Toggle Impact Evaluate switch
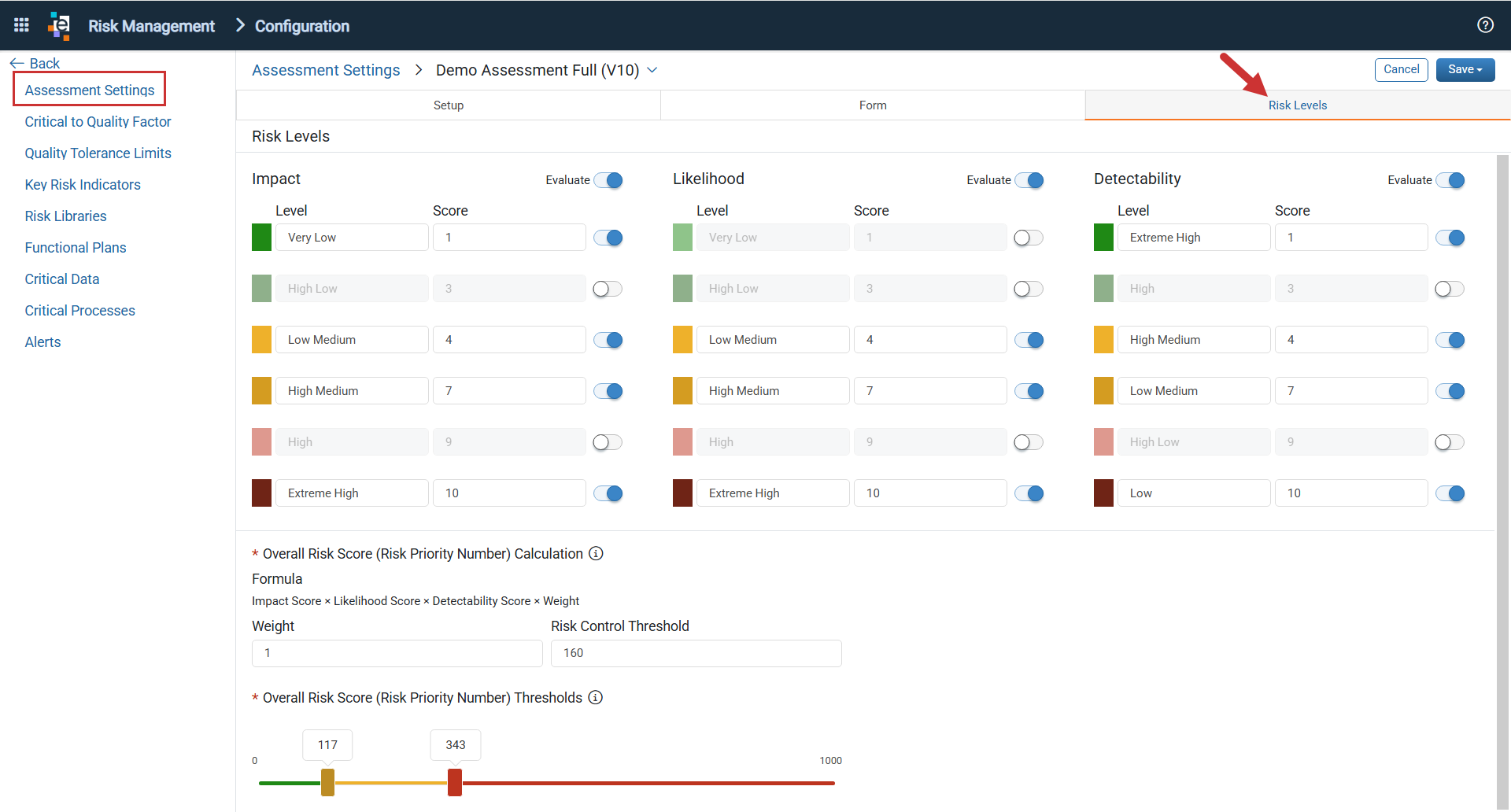The image size is (1511, 812). pos(608,180)
